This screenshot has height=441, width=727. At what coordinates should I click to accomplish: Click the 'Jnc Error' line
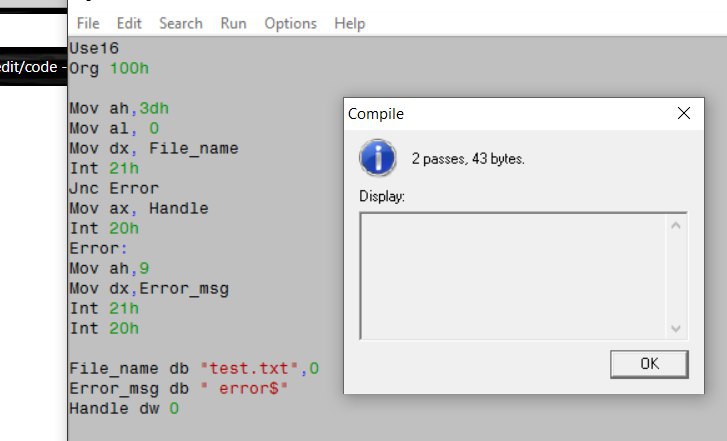click(114, 188)
